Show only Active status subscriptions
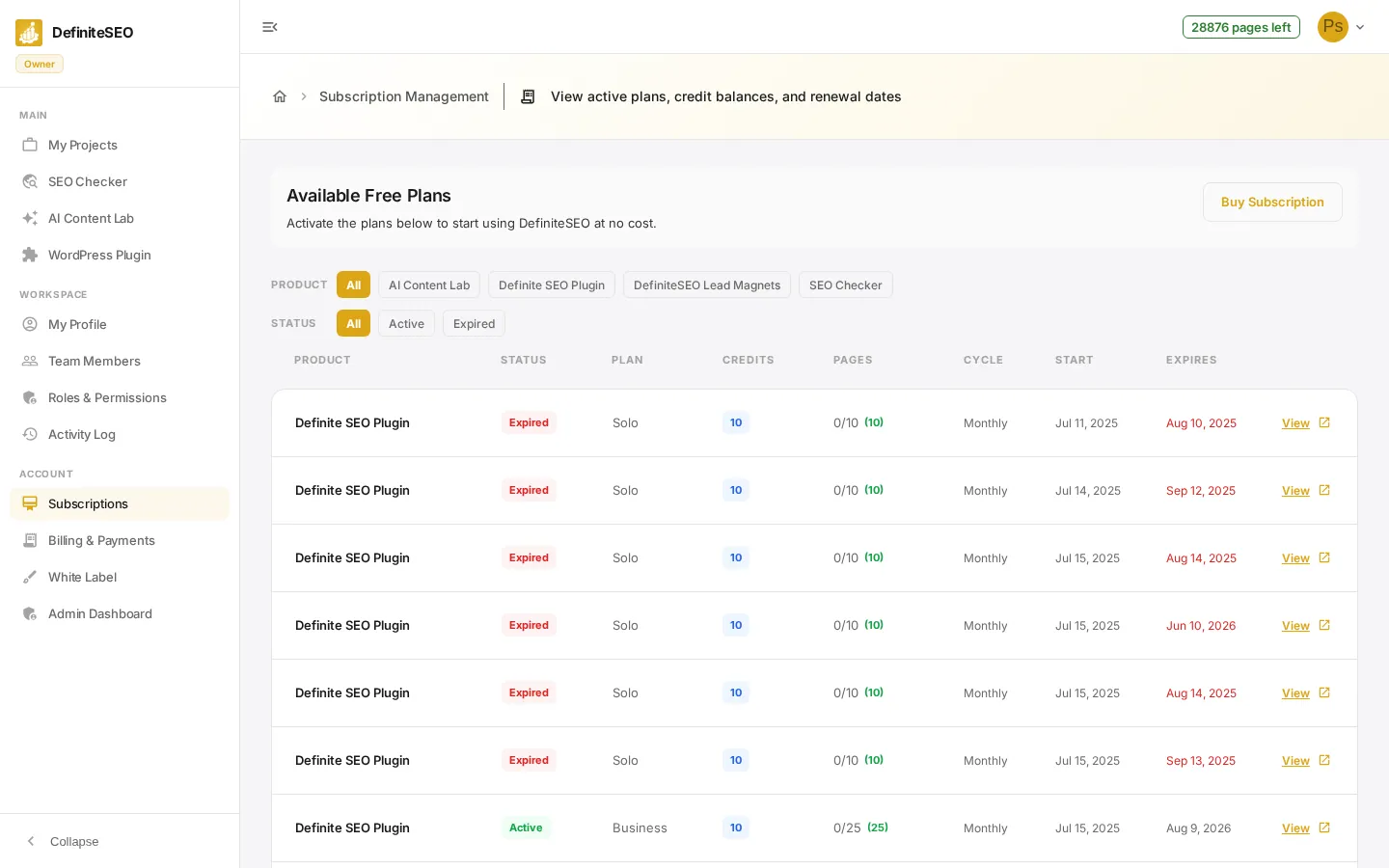1389x868 pixels. 406,323
